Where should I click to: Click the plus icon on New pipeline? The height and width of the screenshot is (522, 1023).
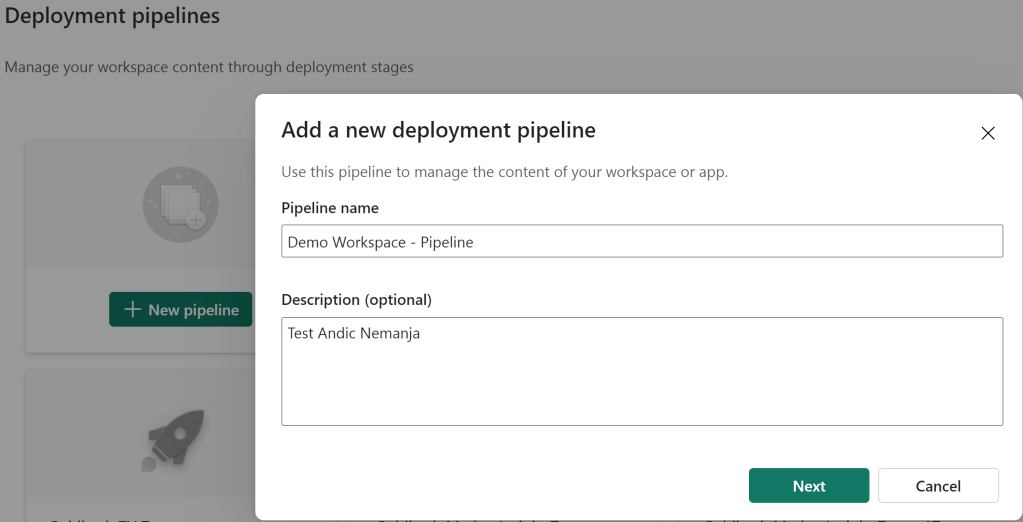click(x=132, y=310)
